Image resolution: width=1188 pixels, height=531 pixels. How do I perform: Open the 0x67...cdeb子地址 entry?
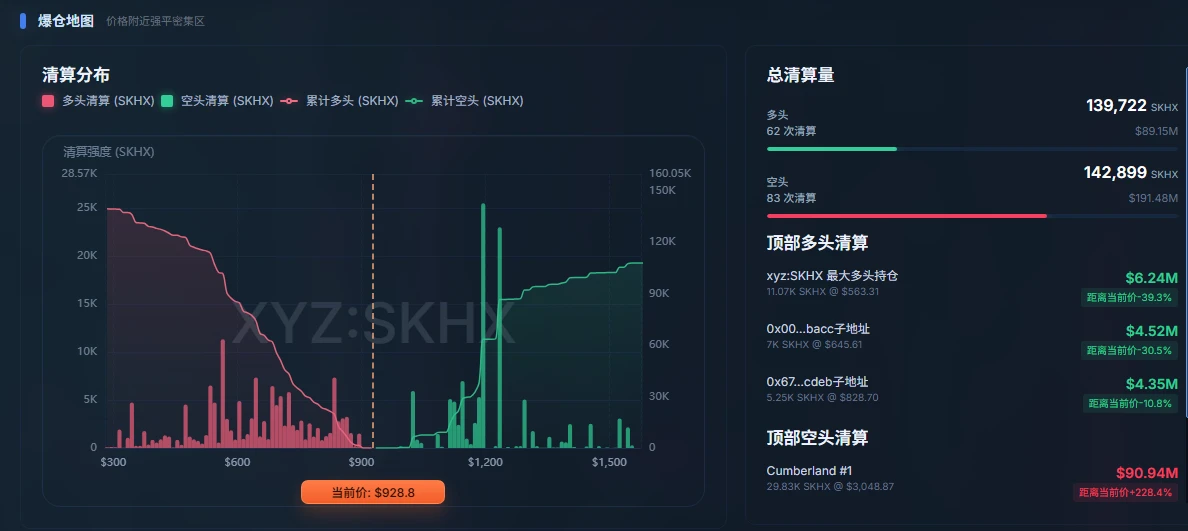pyautogui.click(x=818, y=381)
